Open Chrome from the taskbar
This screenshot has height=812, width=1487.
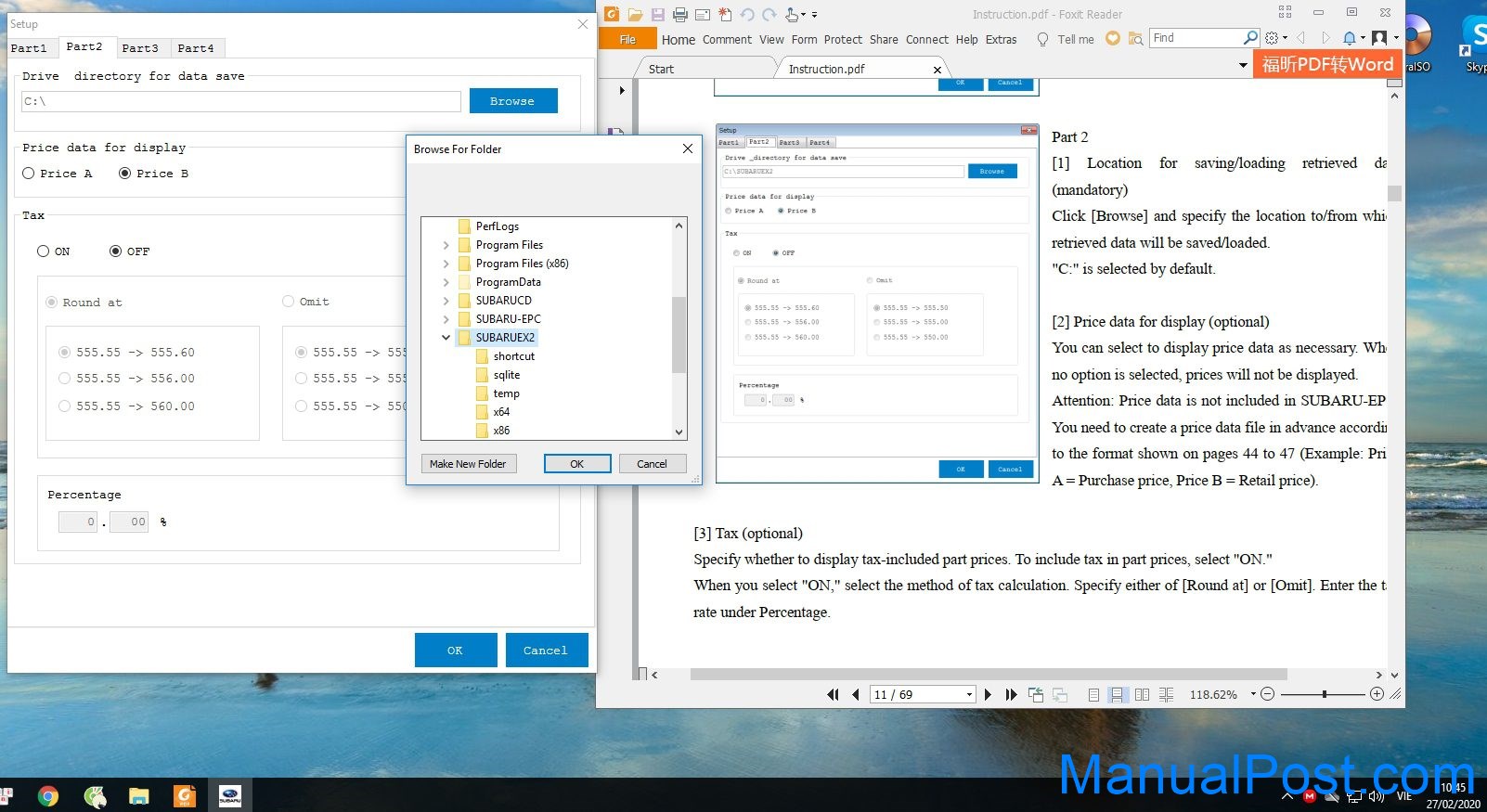click(47, 795)
